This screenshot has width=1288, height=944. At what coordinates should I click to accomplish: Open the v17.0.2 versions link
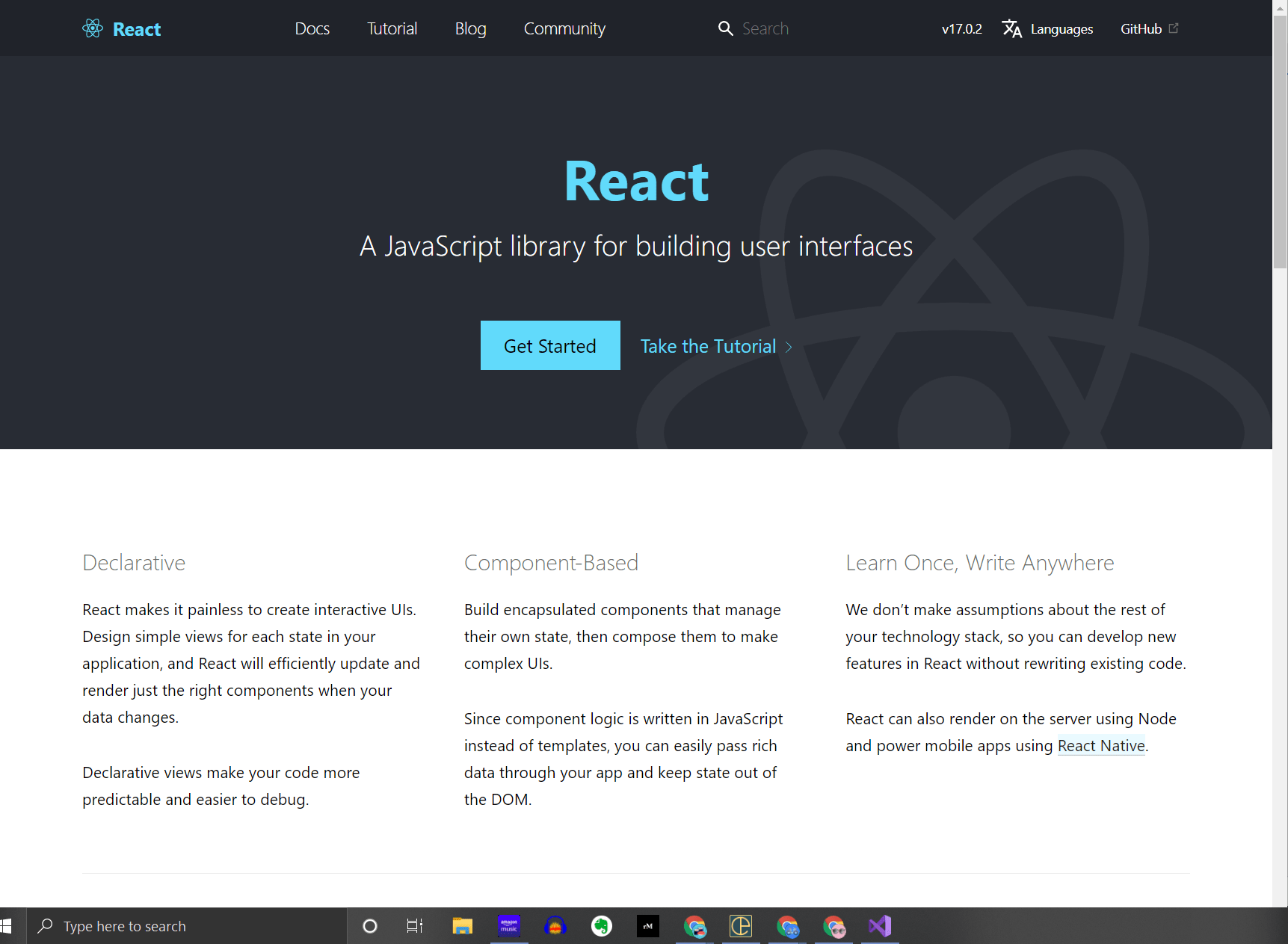961,28
